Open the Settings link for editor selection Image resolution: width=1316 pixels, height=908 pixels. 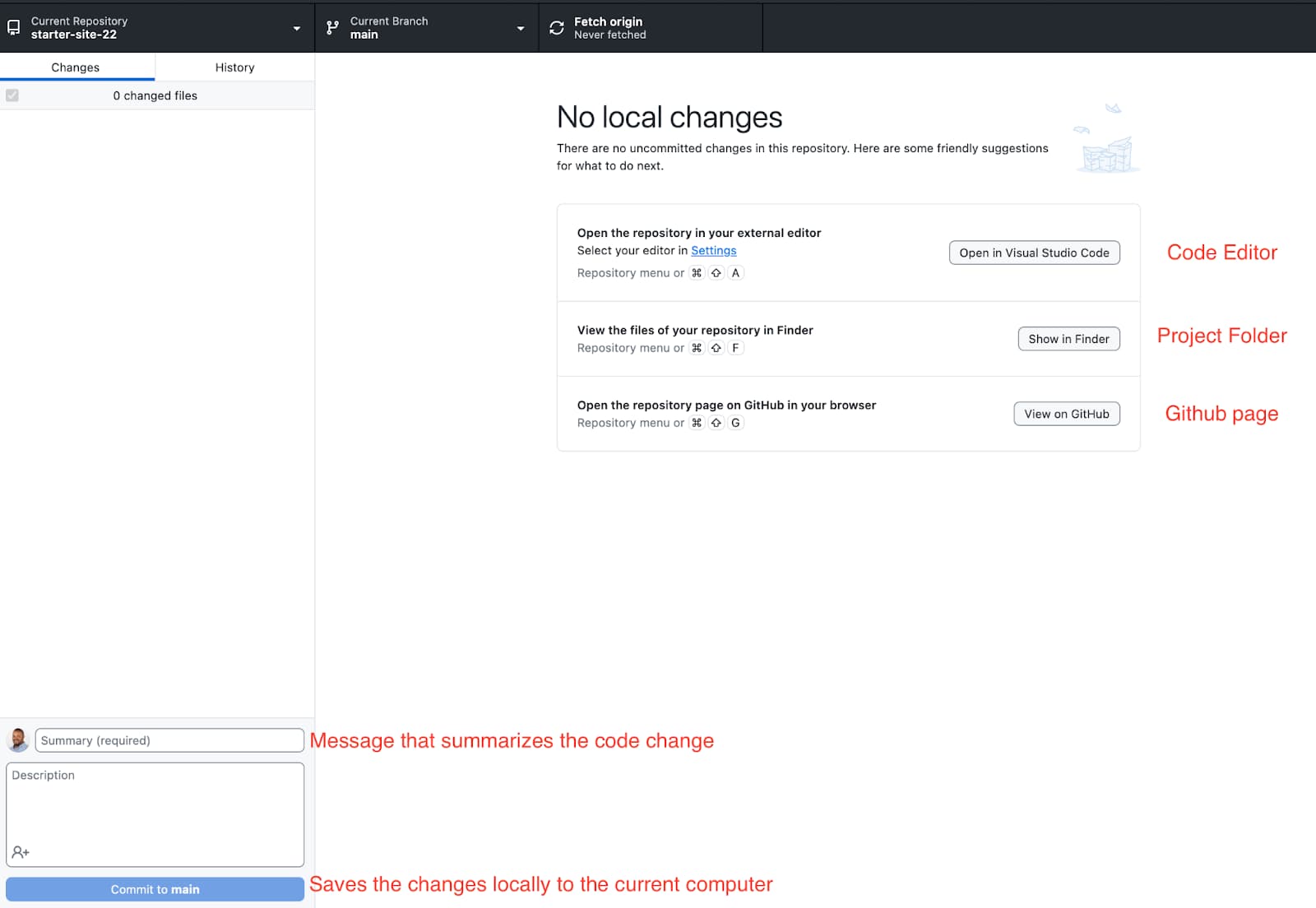714,251
